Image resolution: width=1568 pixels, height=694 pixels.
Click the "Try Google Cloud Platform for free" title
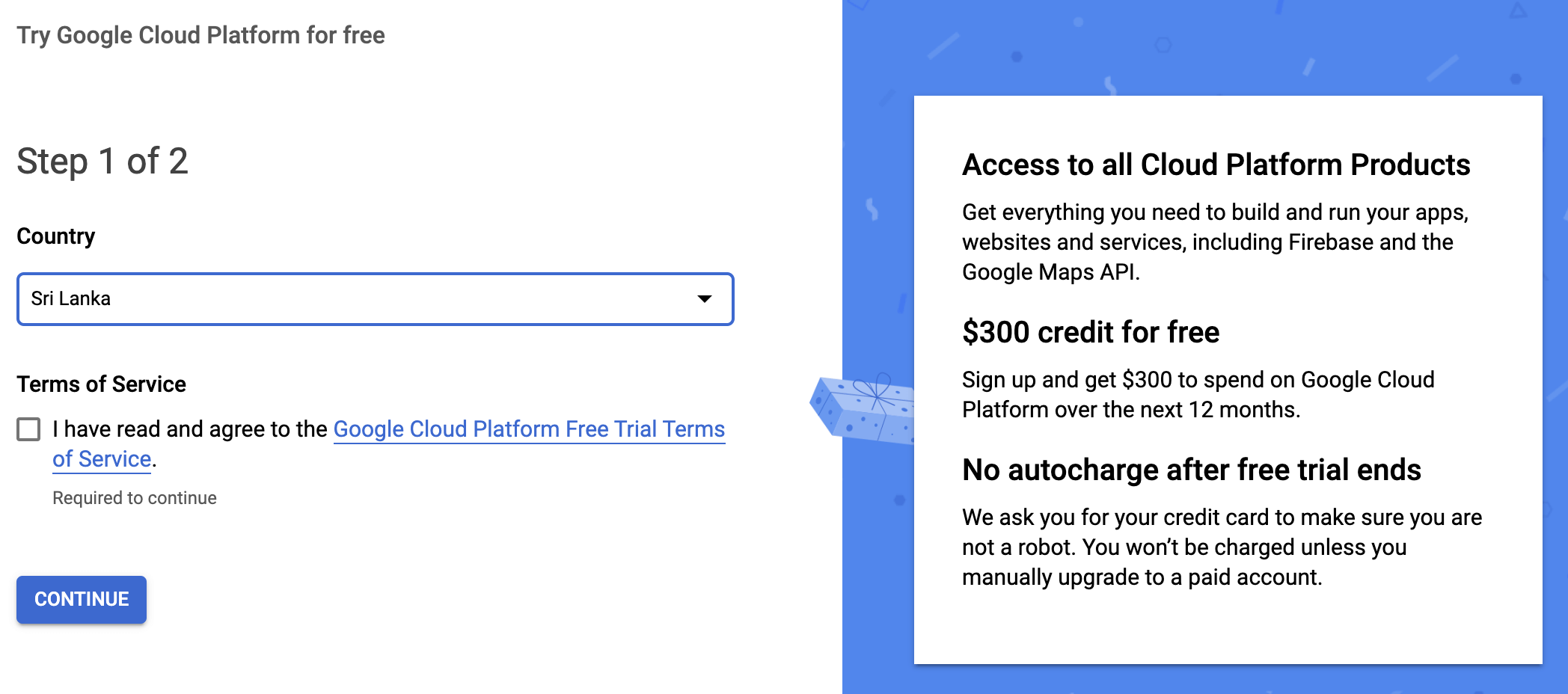pyautogui.click(x=200, y=35)
